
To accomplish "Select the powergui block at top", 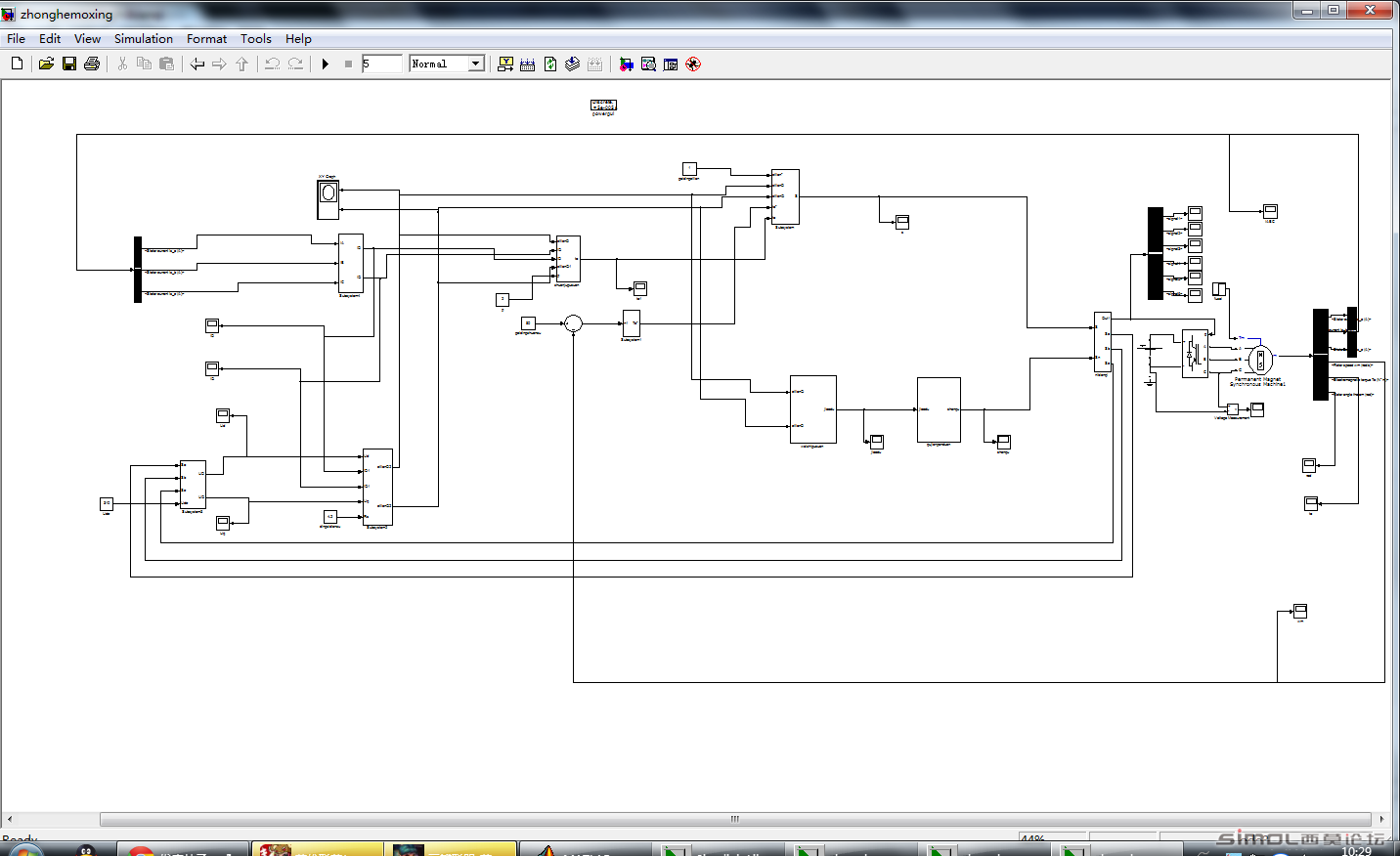I will point(603,105).
